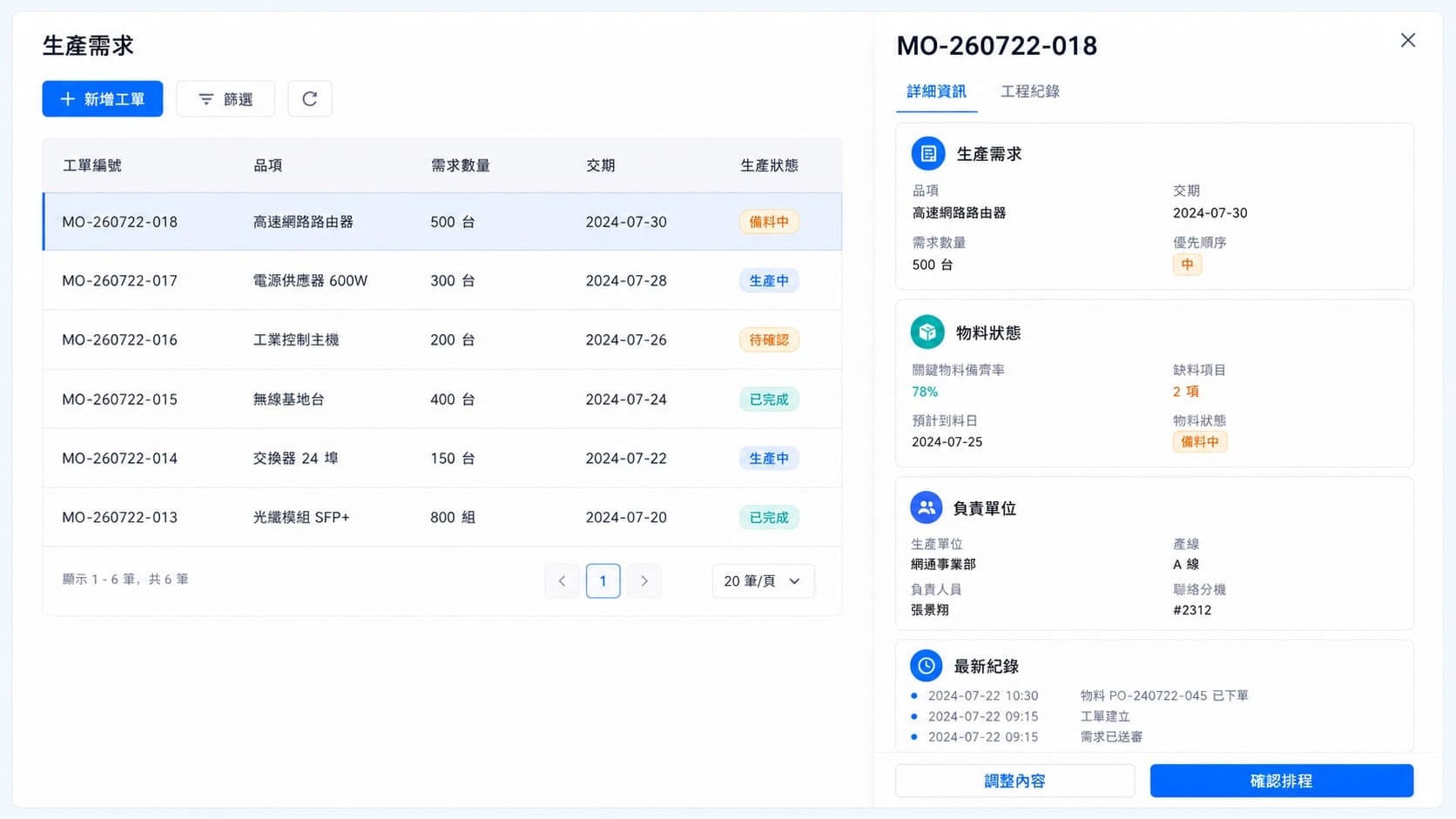Select row MO-260722-016
1456x819 pixels.
pyautogui.click(x=442, y=340)
